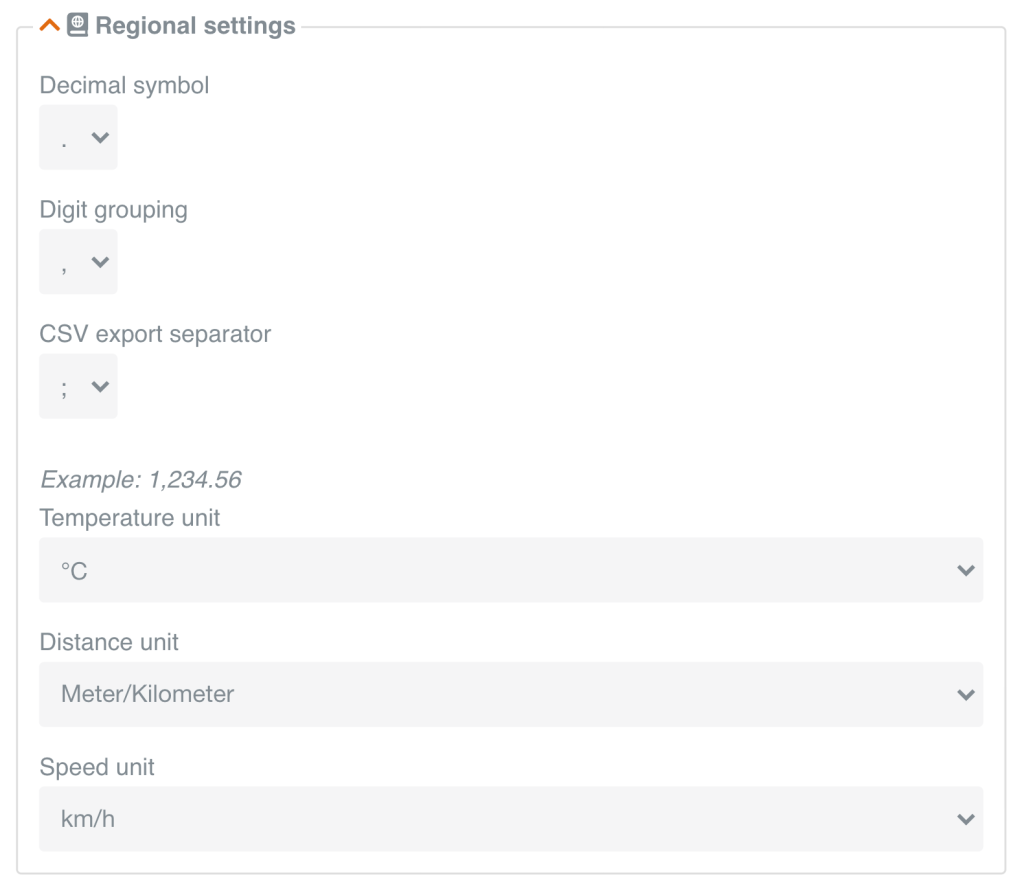Click the Meter/Kilometer value in Distance unit
The width and height of the screenshot is (1024, 891).
coord(148,694)
